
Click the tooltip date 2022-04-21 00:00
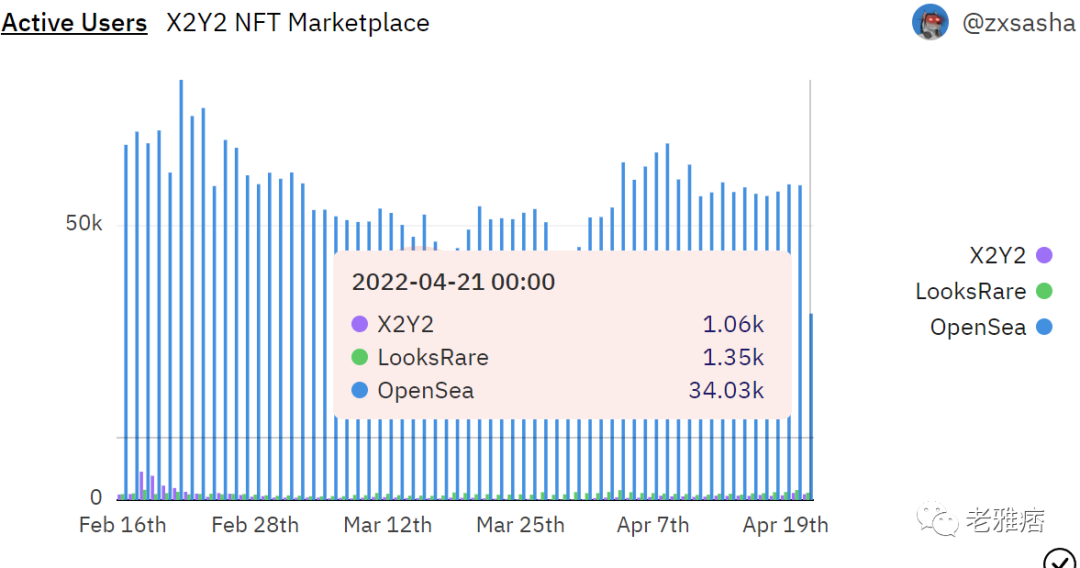[x=453, y=282]
